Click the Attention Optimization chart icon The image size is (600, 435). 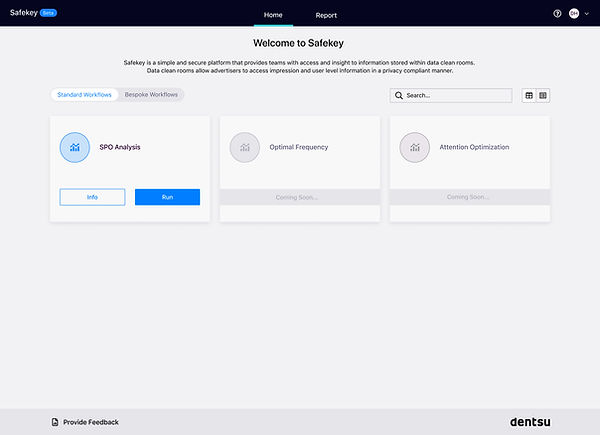coord(414,147)
